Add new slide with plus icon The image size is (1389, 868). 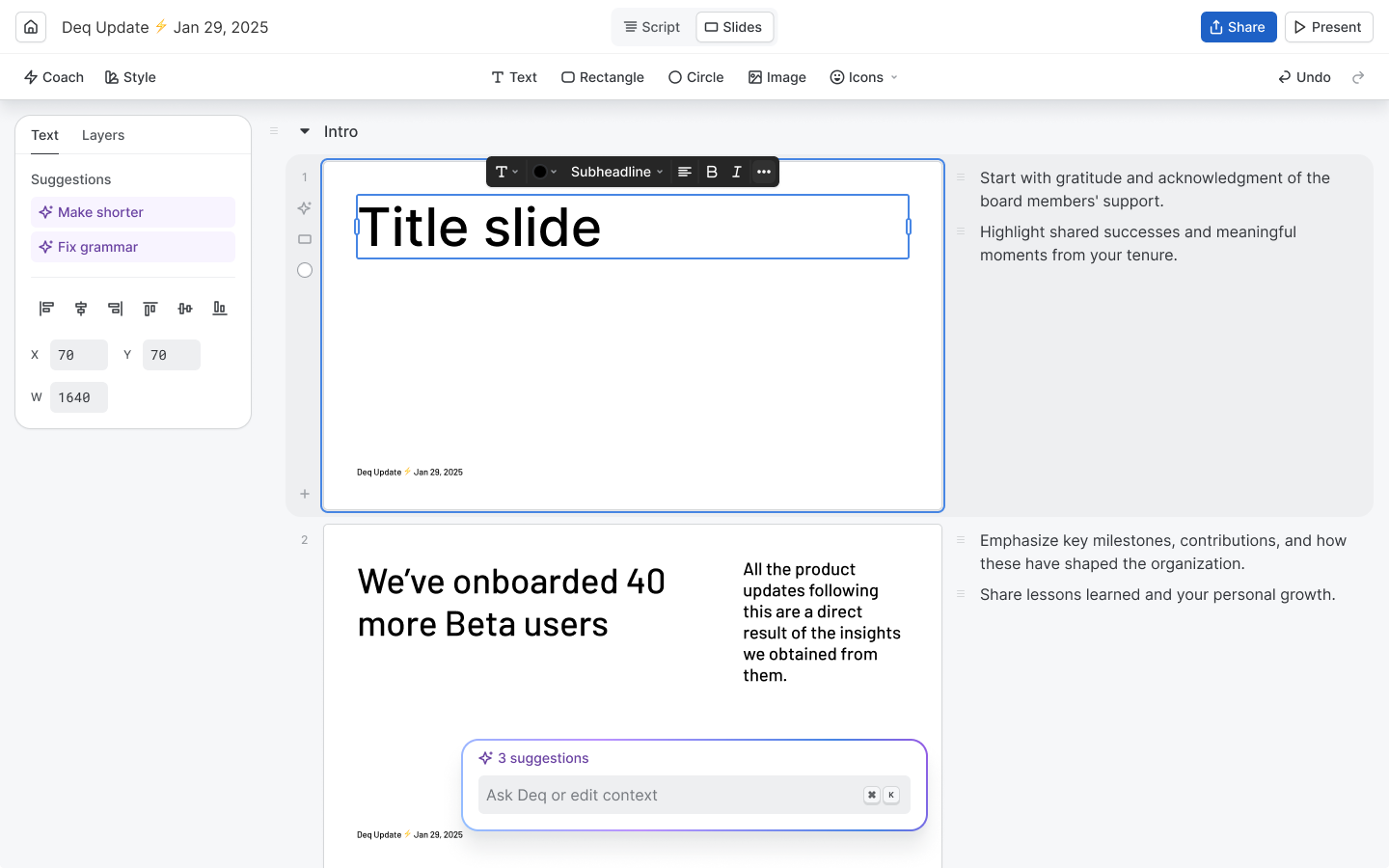[x=305, y=494]
